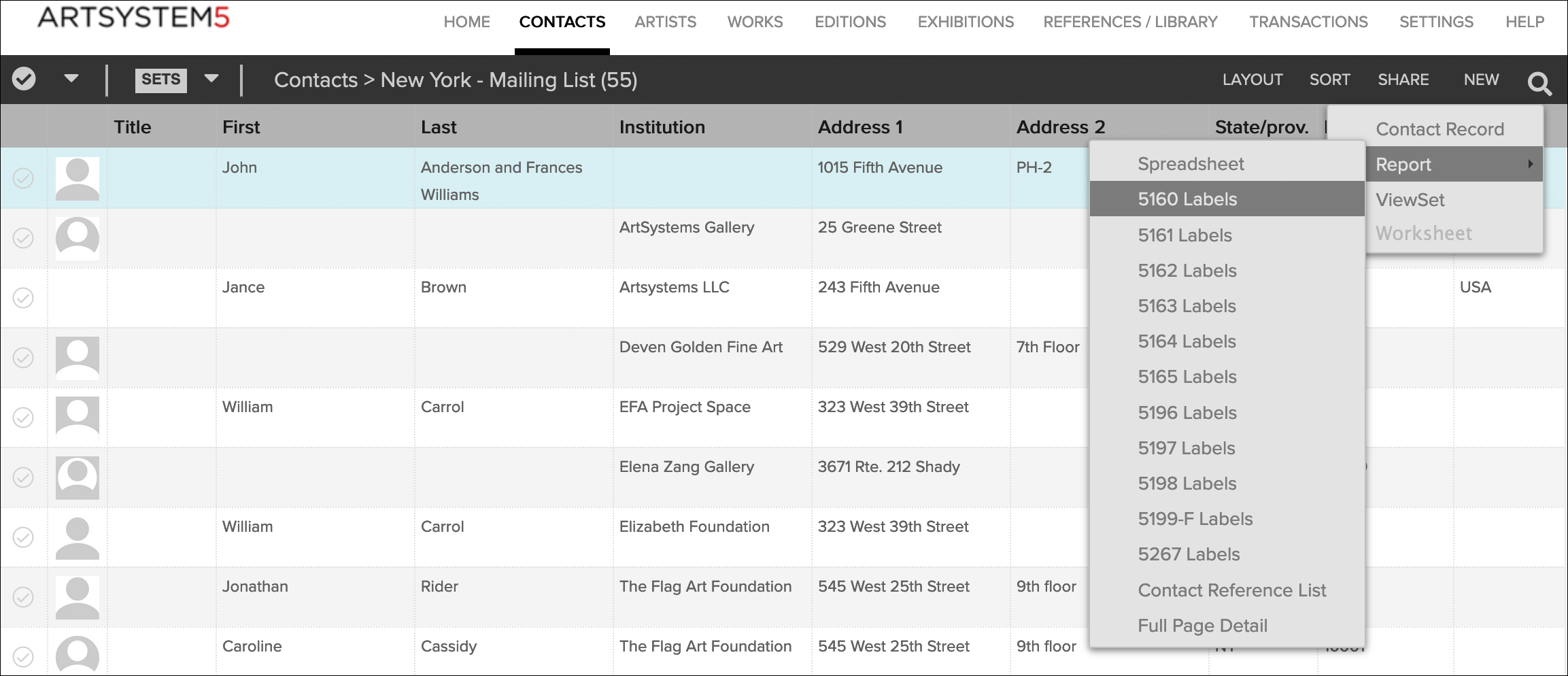
Task: Choose 5160 Labels from the report menu
Action: click(1187, 199)
